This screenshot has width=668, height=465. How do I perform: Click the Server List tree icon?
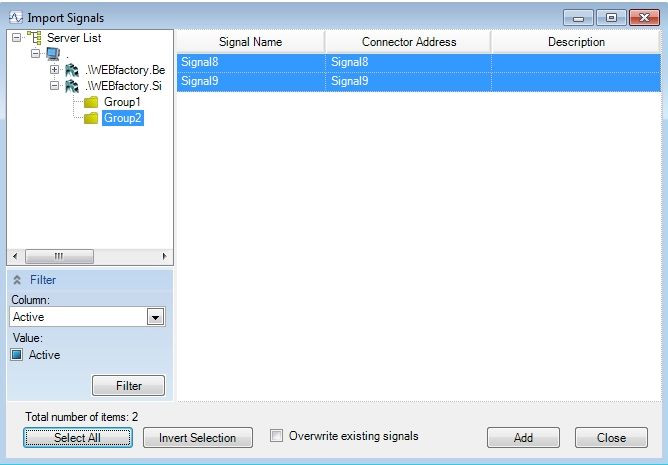(x=34, y=38)
